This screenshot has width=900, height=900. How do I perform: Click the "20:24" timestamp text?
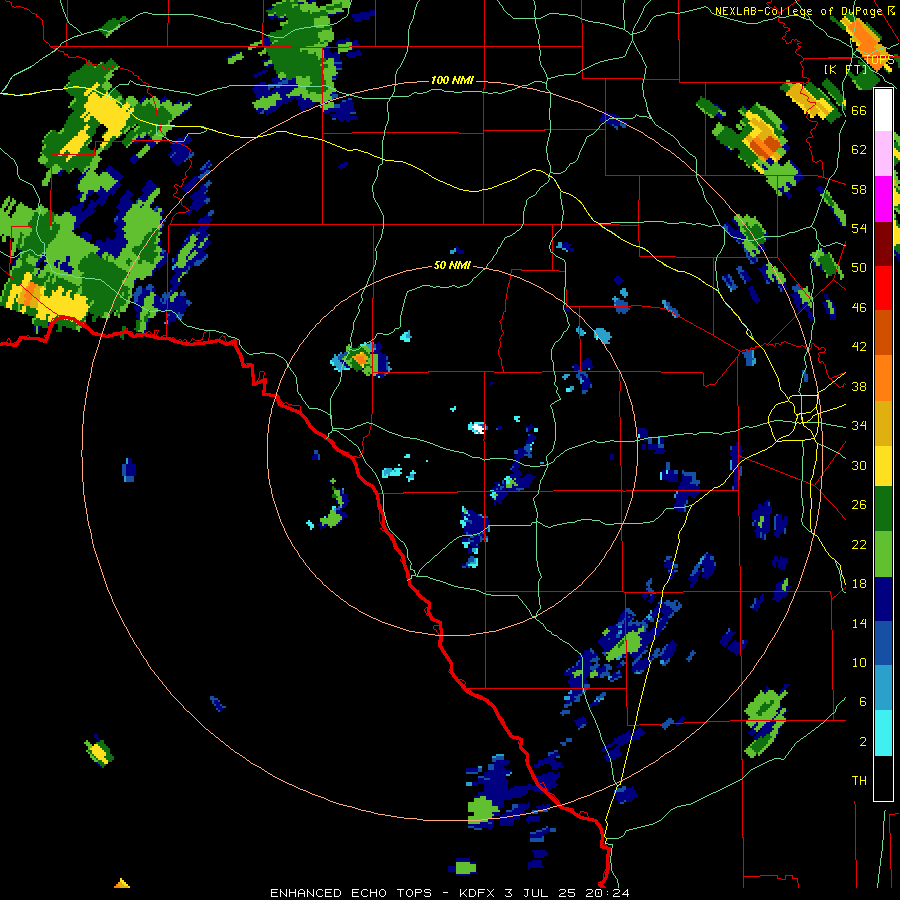click(607, 893)
